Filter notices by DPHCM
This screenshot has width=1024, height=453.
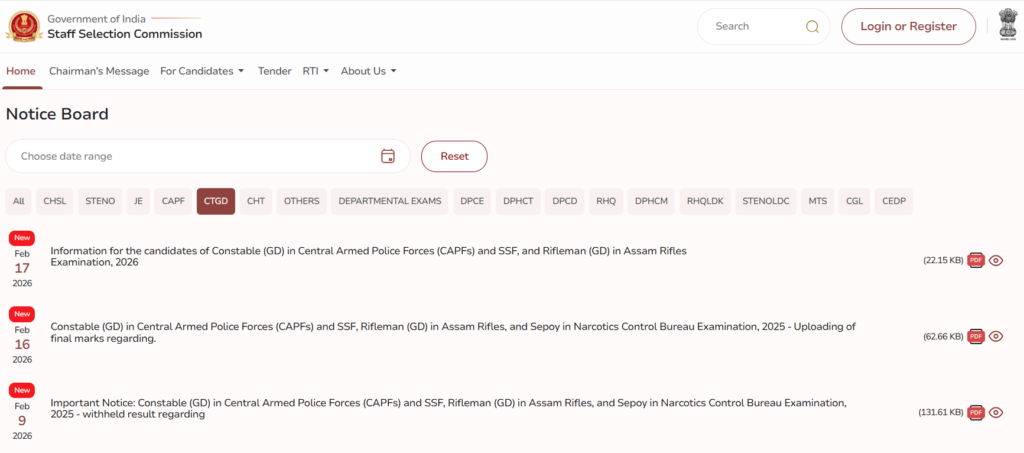coord(652,202)
